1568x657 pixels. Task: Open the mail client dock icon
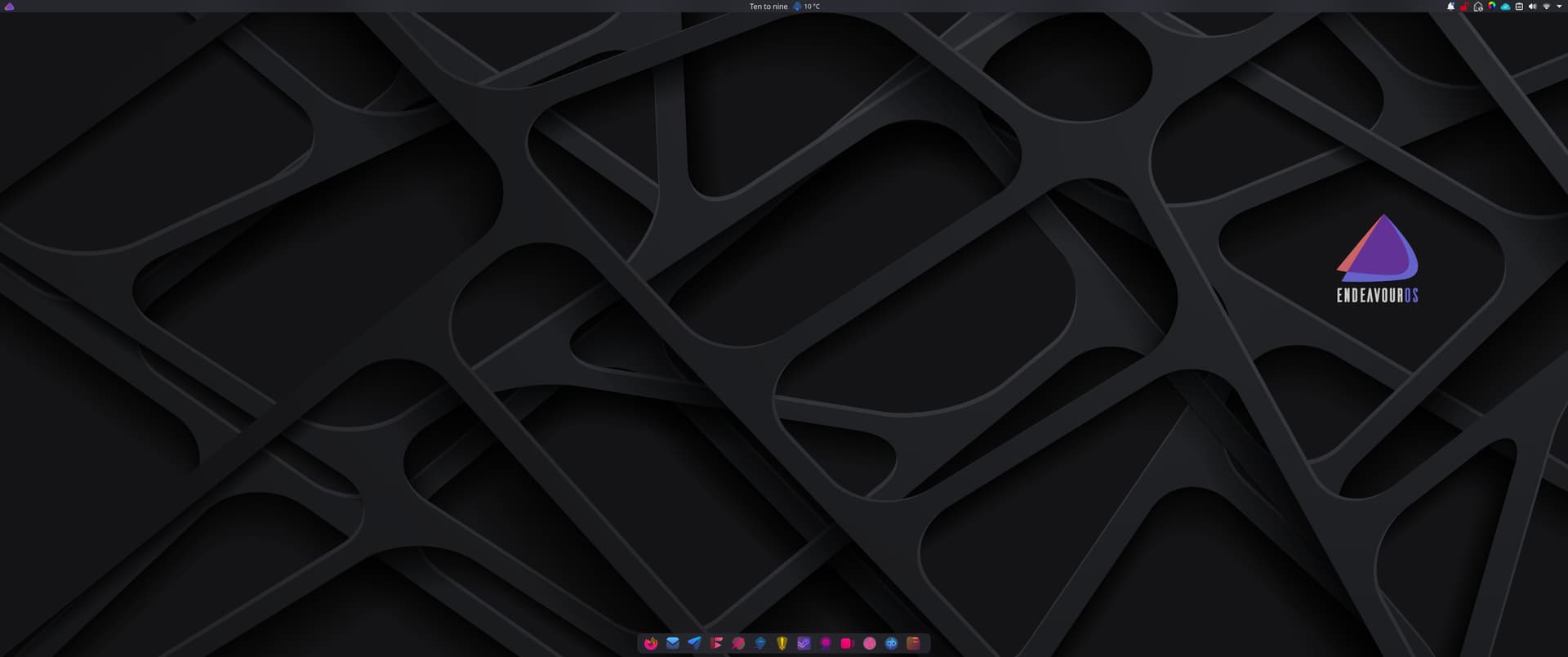click(x=673, y=643)
